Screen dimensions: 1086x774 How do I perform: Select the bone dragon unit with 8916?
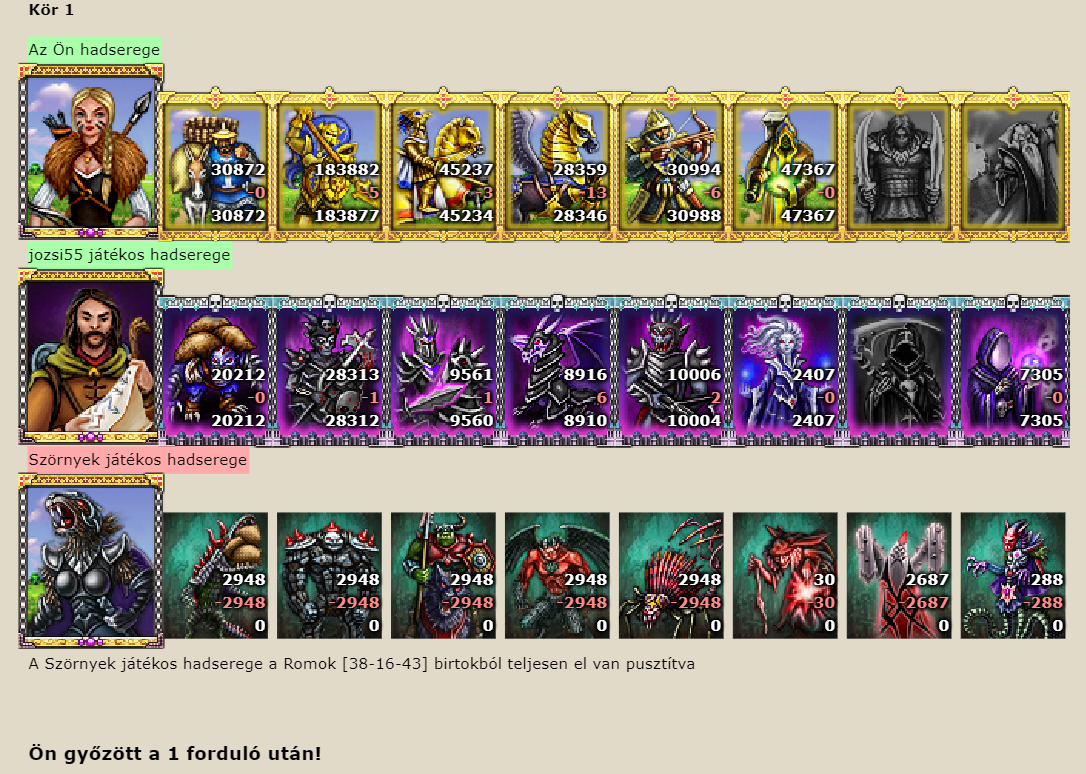pos(558,371)
